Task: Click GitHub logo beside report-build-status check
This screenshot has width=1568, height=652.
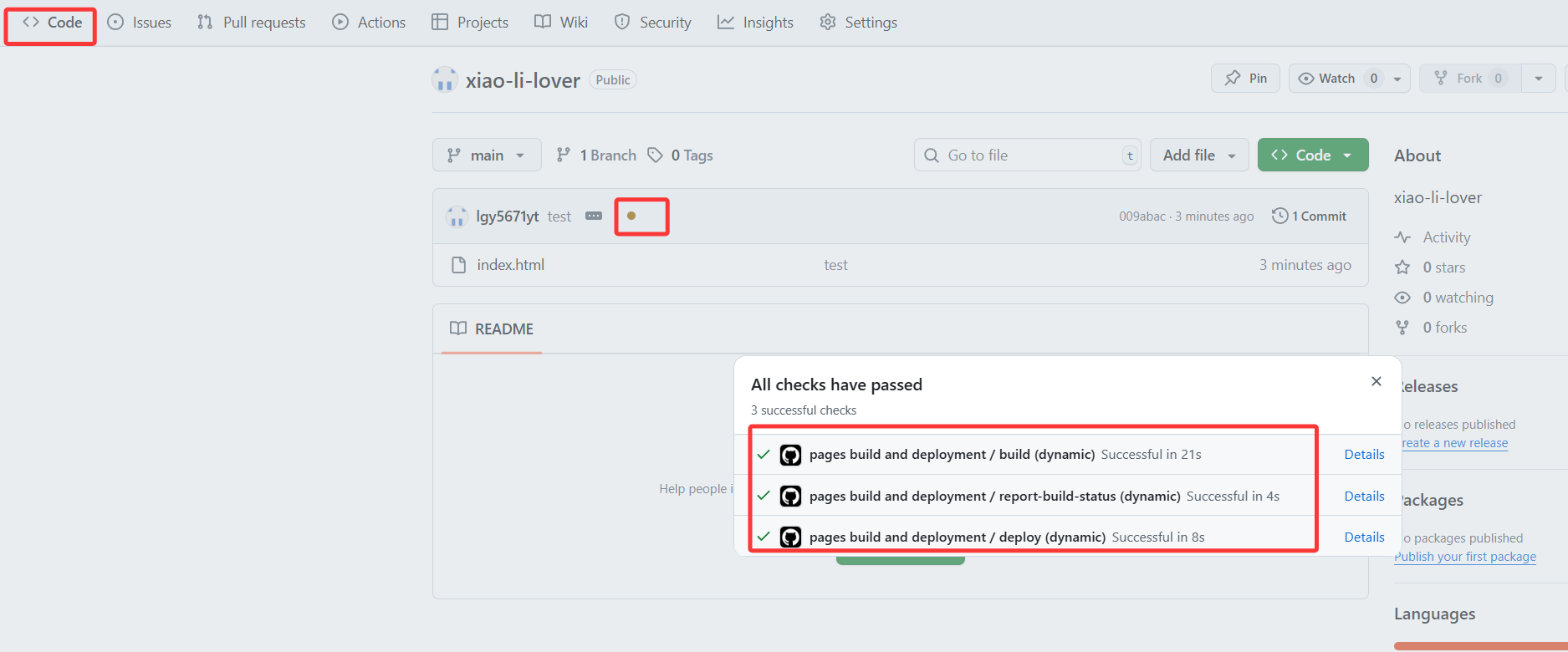Action: [790, 496]
